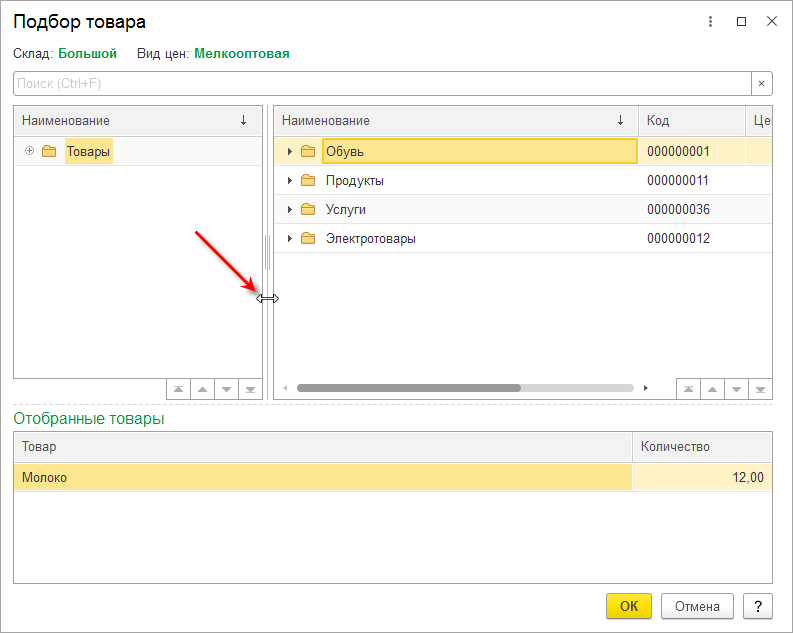Jump to first row in right goods list

click(688, 389)
